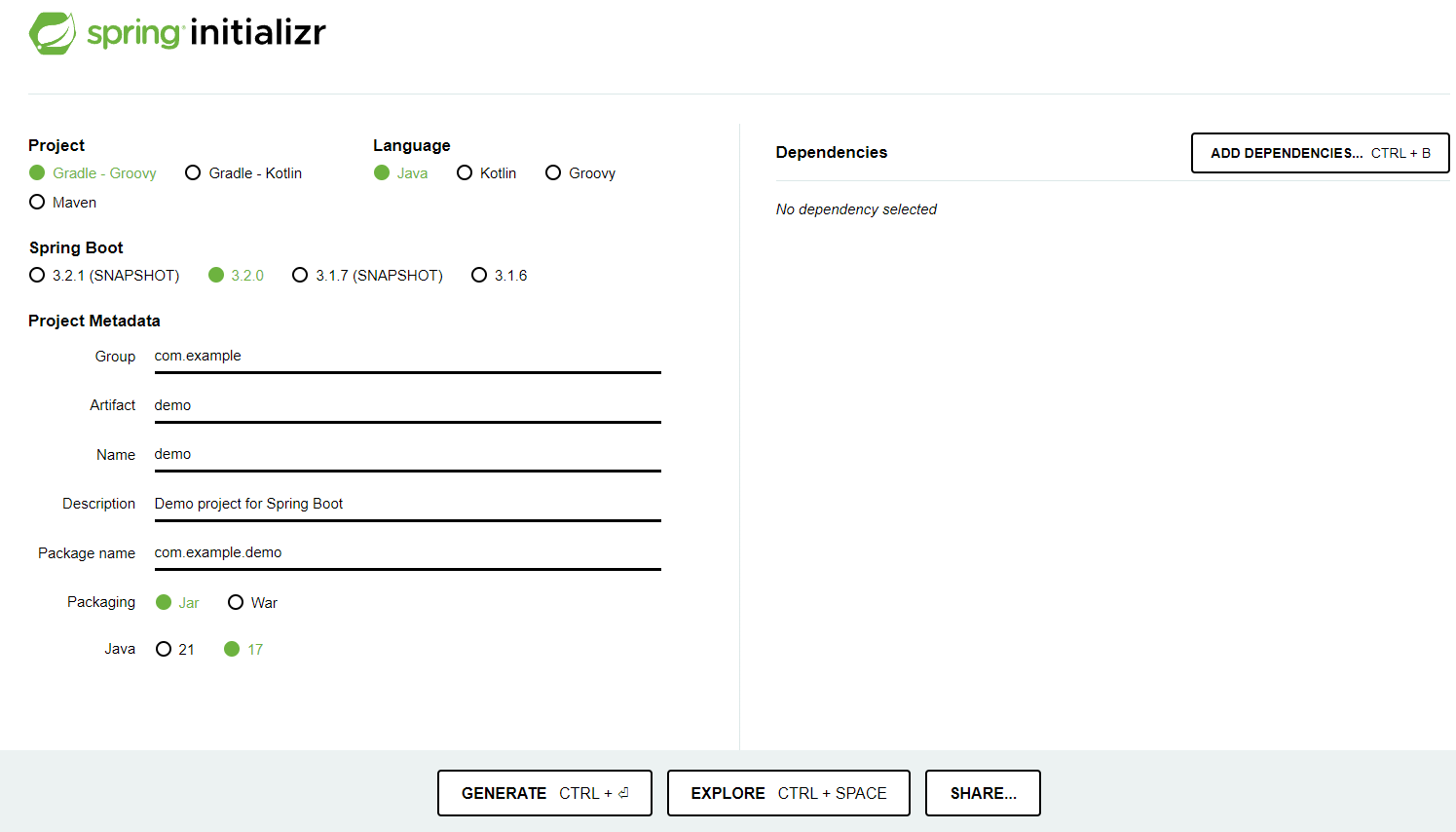Choose Maven as the project type
The width and height of the screenshot is (1456, 832).
click(x=63, y=203)
